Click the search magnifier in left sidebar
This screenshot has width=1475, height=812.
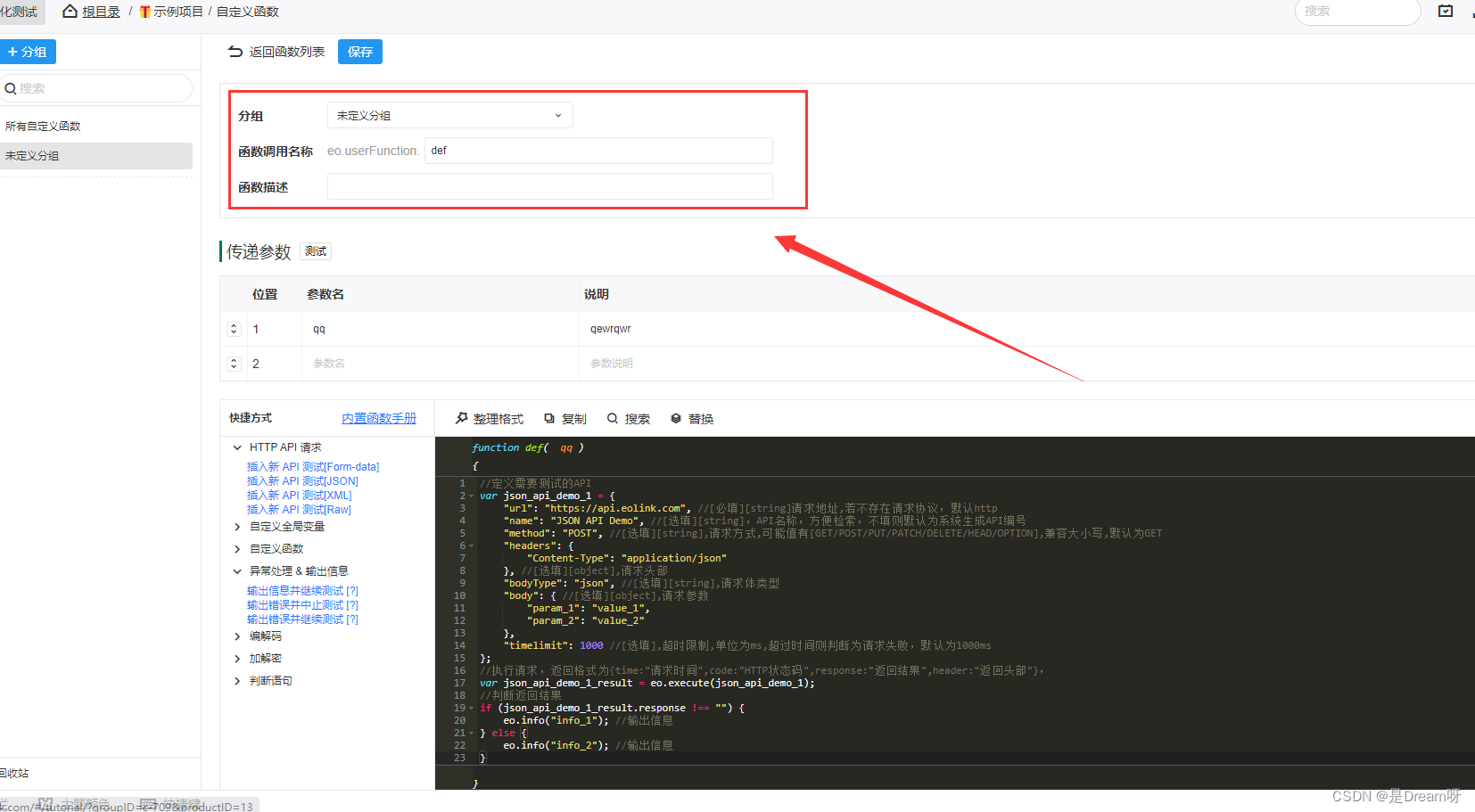click(11, 88)
